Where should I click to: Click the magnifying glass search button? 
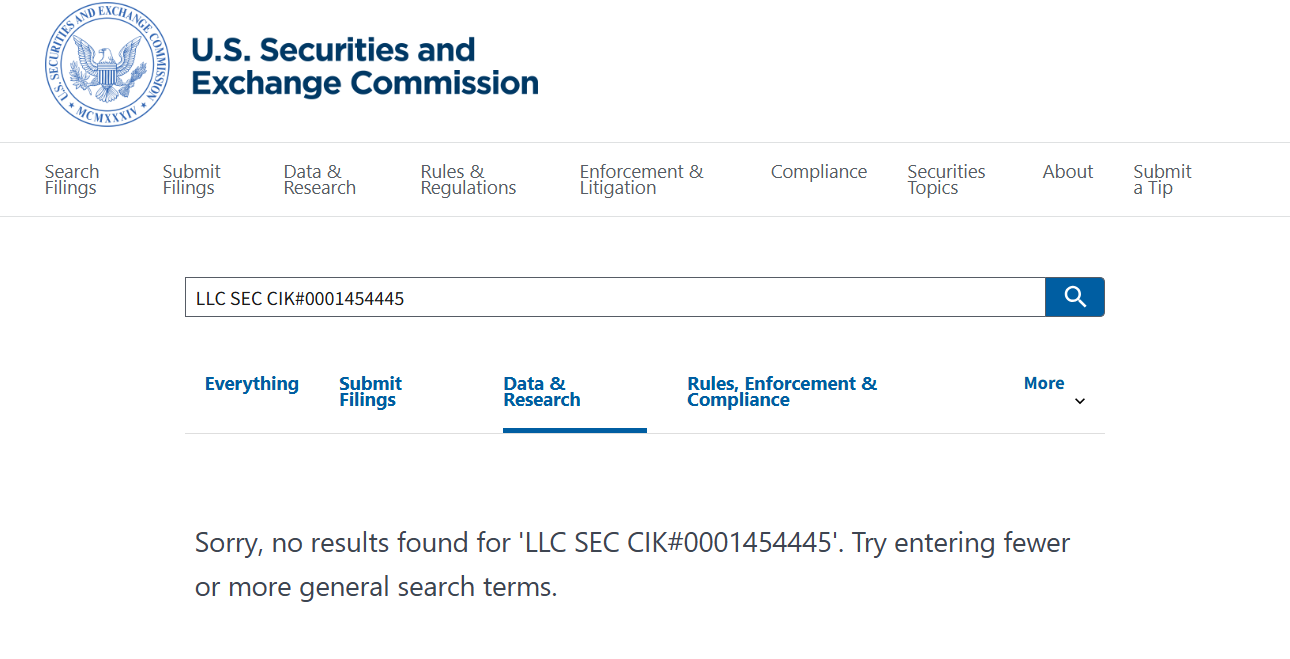point(1075,297)
